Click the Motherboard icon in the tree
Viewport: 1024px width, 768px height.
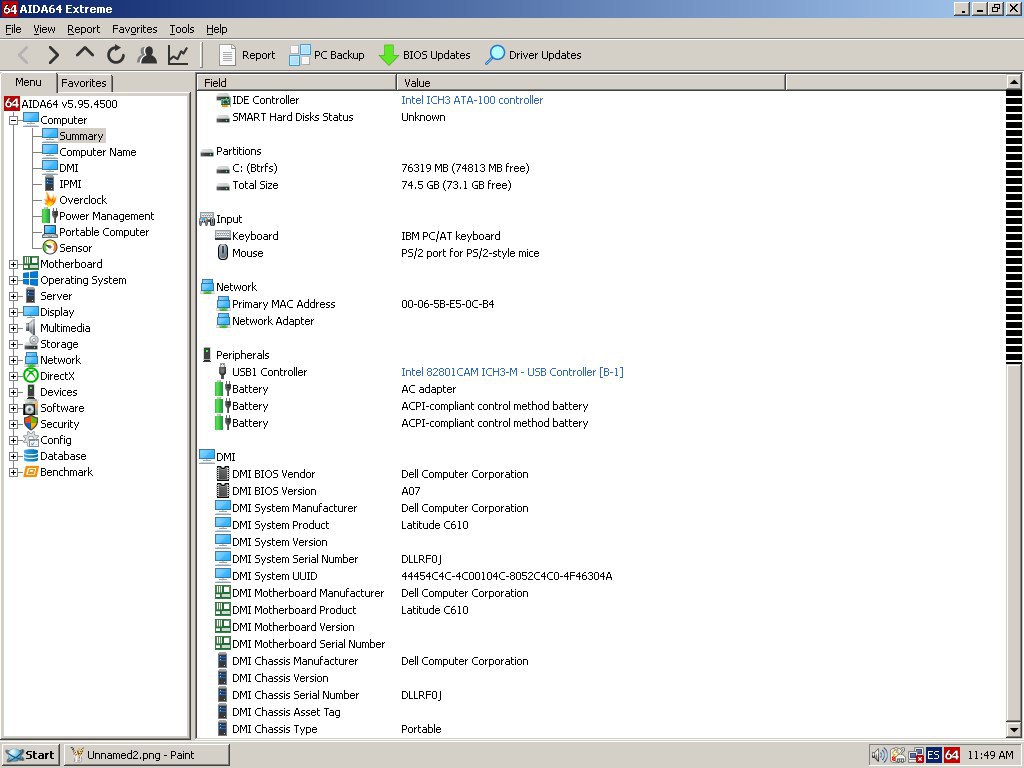(31, 263)
